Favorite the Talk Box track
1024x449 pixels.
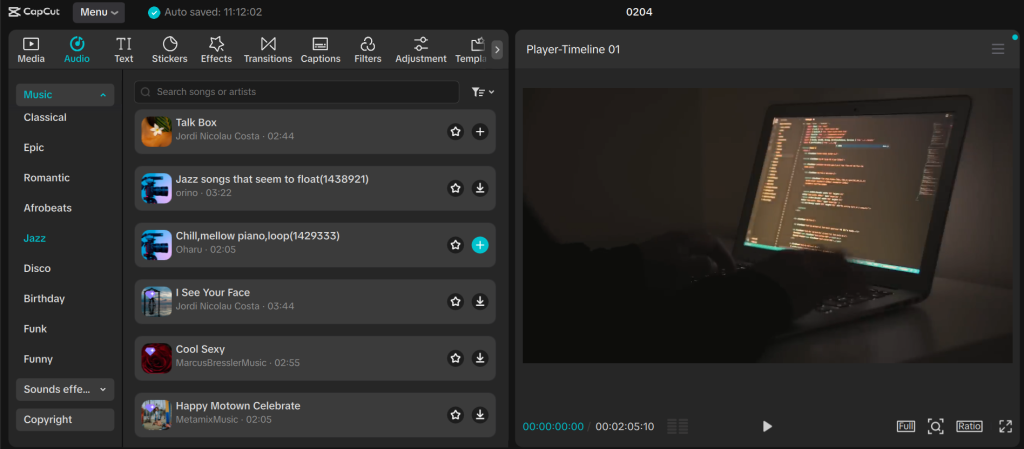[455, 132]
